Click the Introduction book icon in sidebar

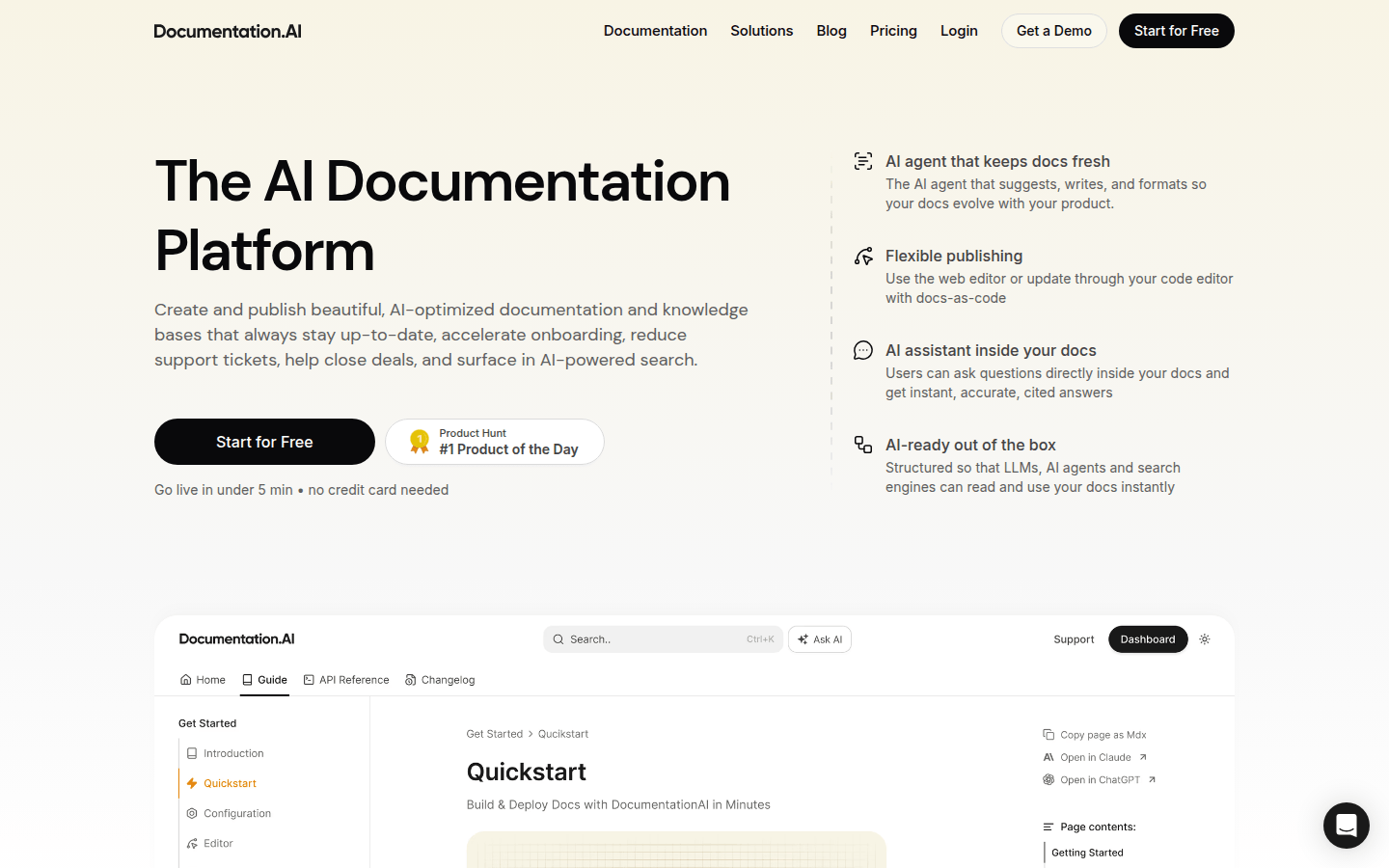(x=192, y=753)
